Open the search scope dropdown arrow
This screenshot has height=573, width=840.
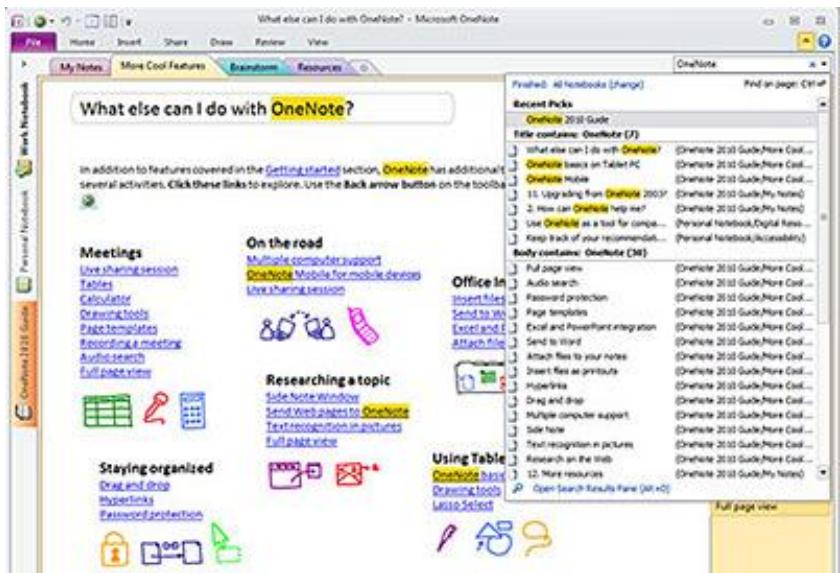pos(824,64)
